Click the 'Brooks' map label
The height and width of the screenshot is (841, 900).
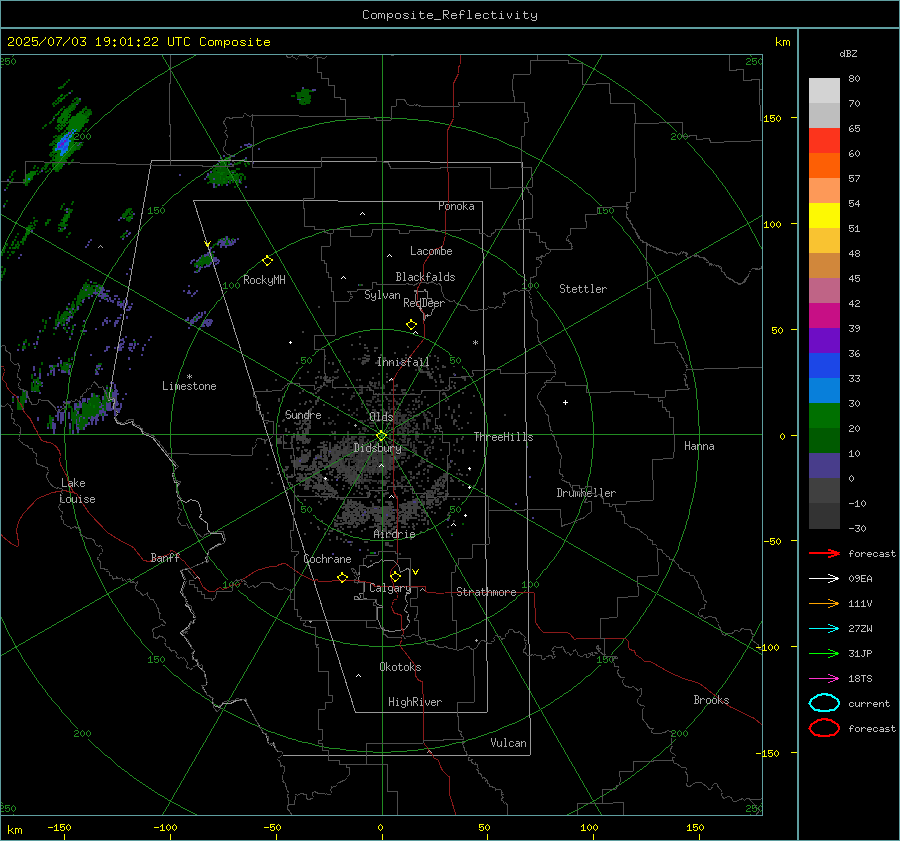tap(711, 700)
